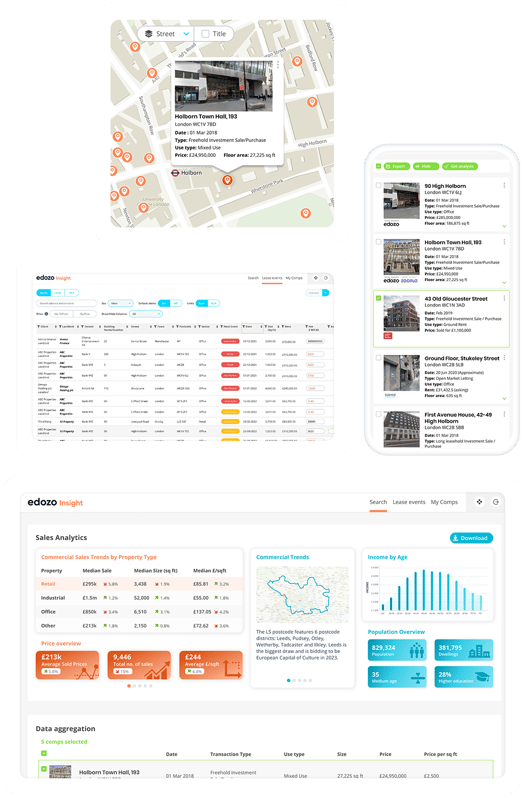Viewport: 525px width, 798px height.
Task: Untick the 43 Old Gloucester Street checkbox
Action: 378,298
